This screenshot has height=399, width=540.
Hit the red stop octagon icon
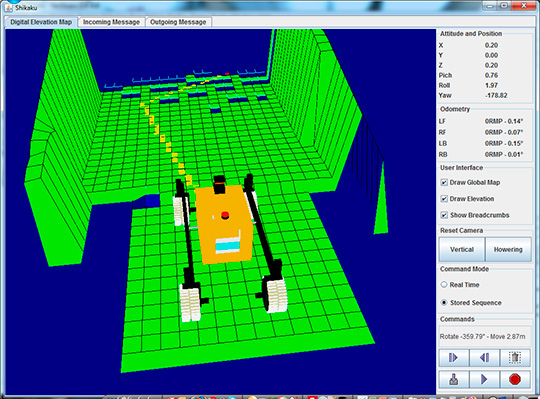tap(515, 379)
